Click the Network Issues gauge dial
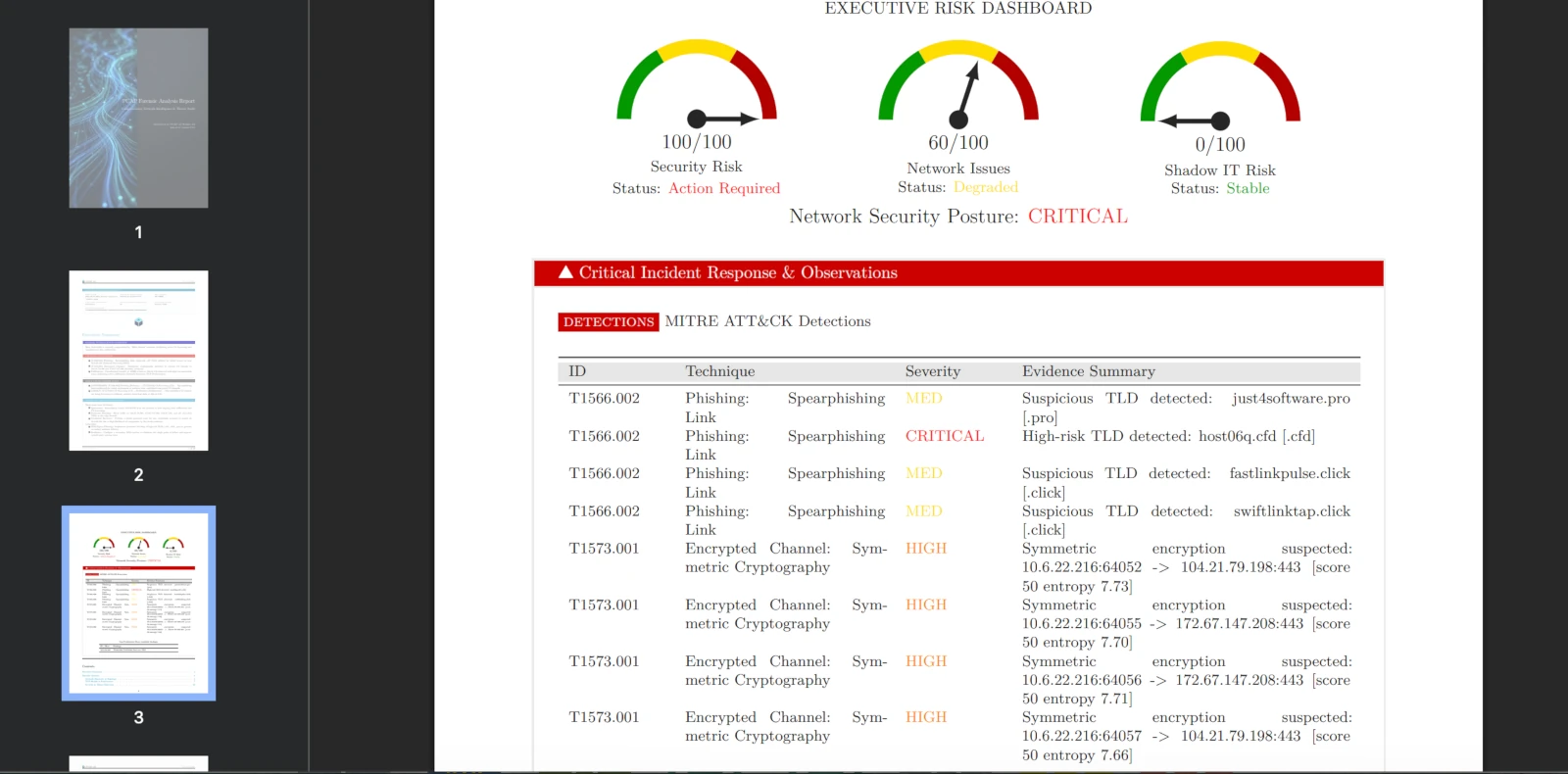The image size is (1568, 774). pos(958,84)
